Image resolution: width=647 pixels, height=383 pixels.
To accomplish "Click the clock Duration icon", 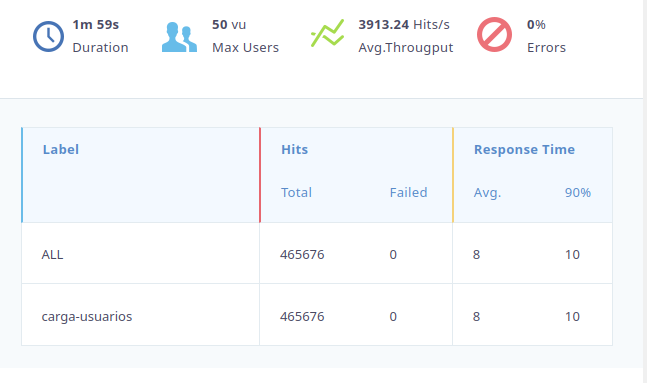I will pos(48,36).
